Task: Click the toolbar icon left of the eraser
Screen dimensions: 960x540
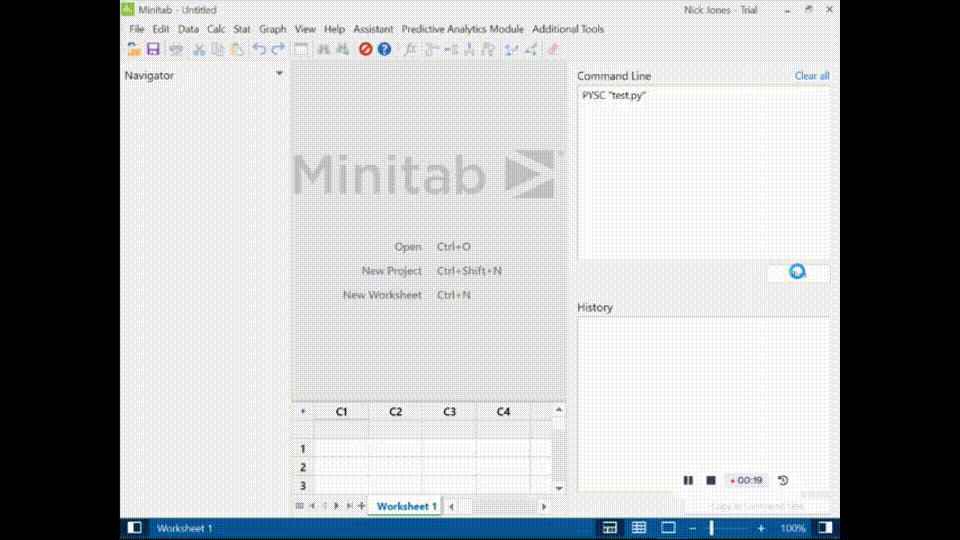Action: coord(531,49)
